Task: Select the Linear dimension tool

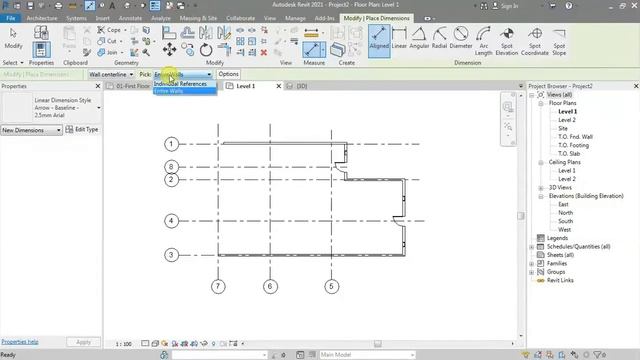Action: point(399,39)
